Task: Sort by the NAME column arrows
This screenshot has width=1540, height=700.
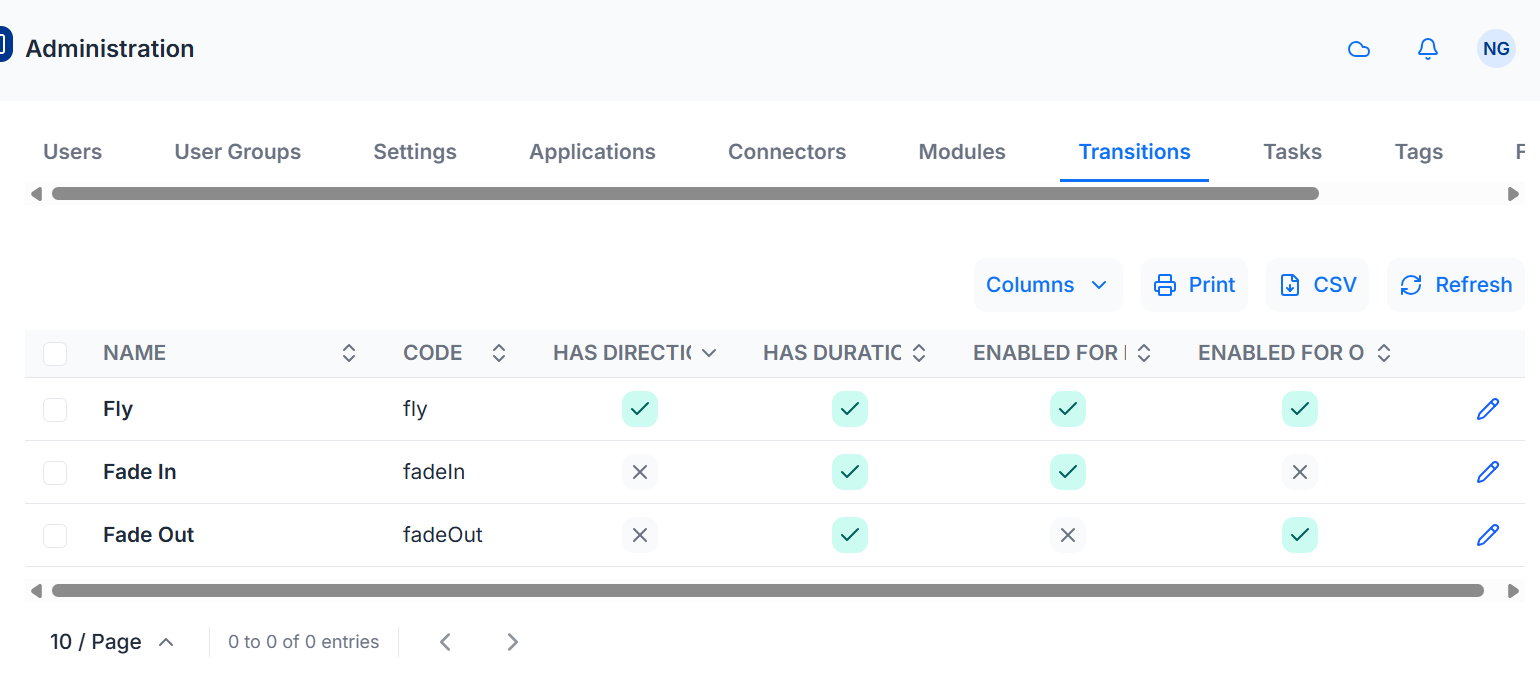Action: pos(349,353)
